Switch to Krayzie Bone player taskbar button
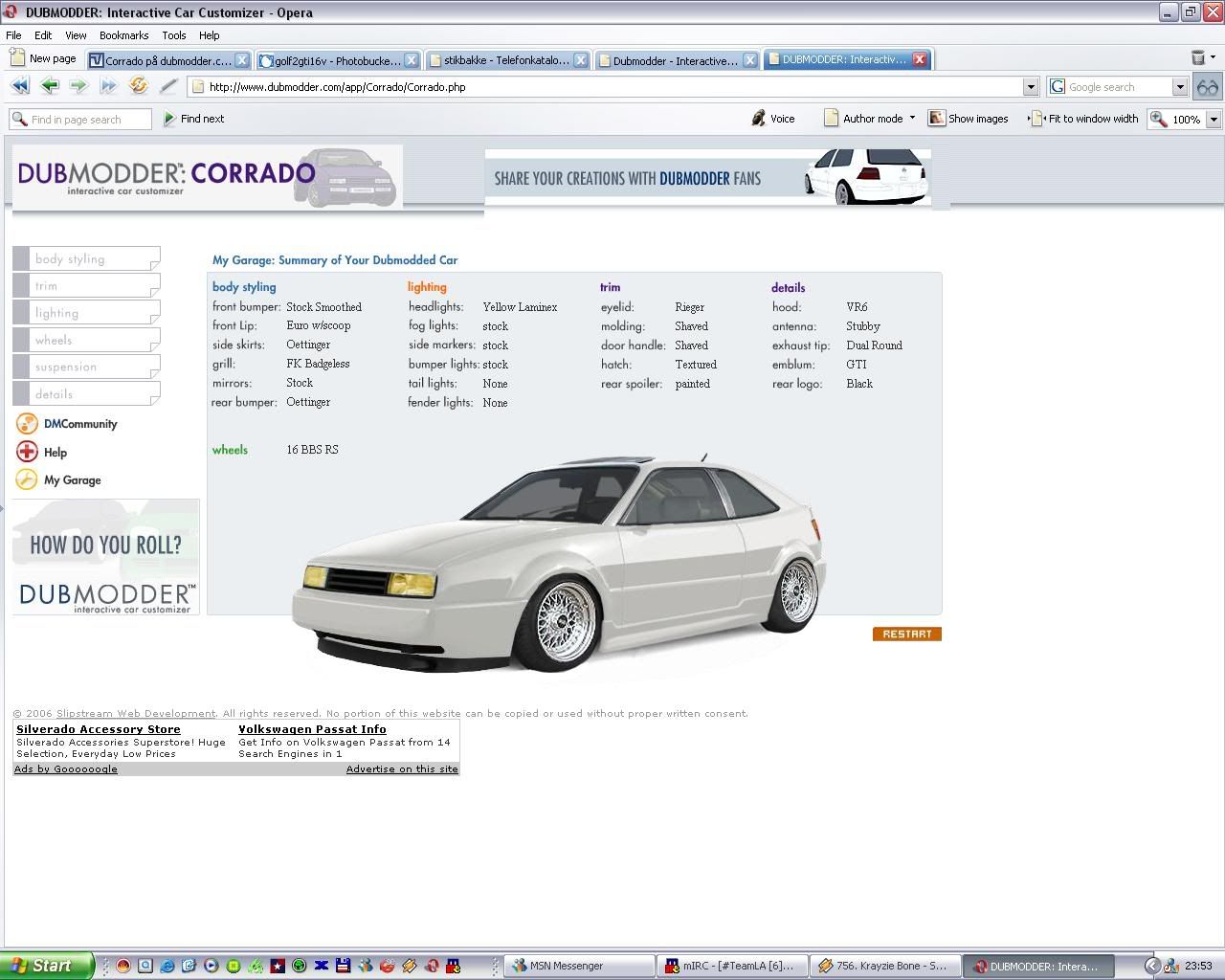Image resolution: width=1225 pixels, height=980 pixels. click(x=885, y=966)
